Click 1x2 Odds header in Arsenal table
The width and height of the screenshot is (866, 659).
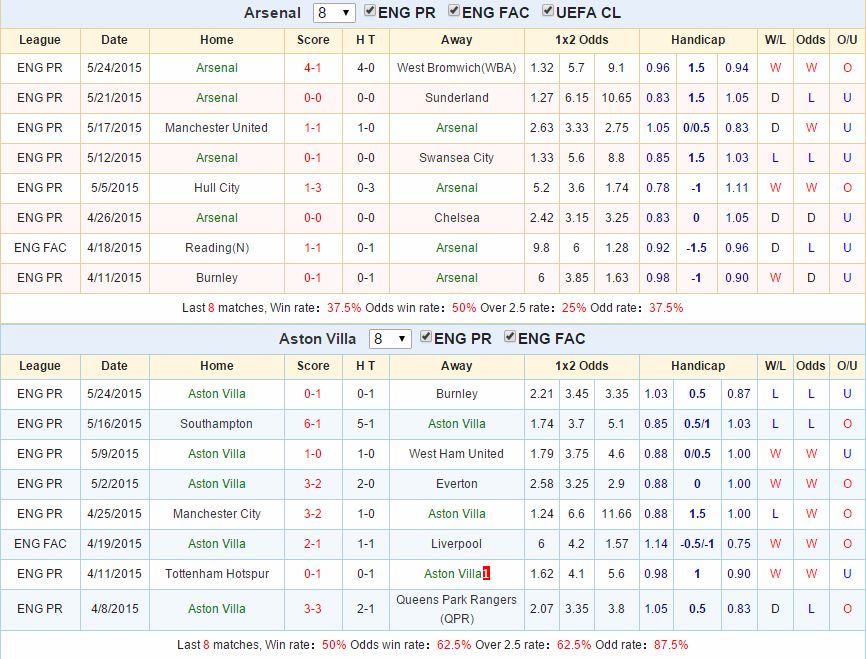coord(582,40)
